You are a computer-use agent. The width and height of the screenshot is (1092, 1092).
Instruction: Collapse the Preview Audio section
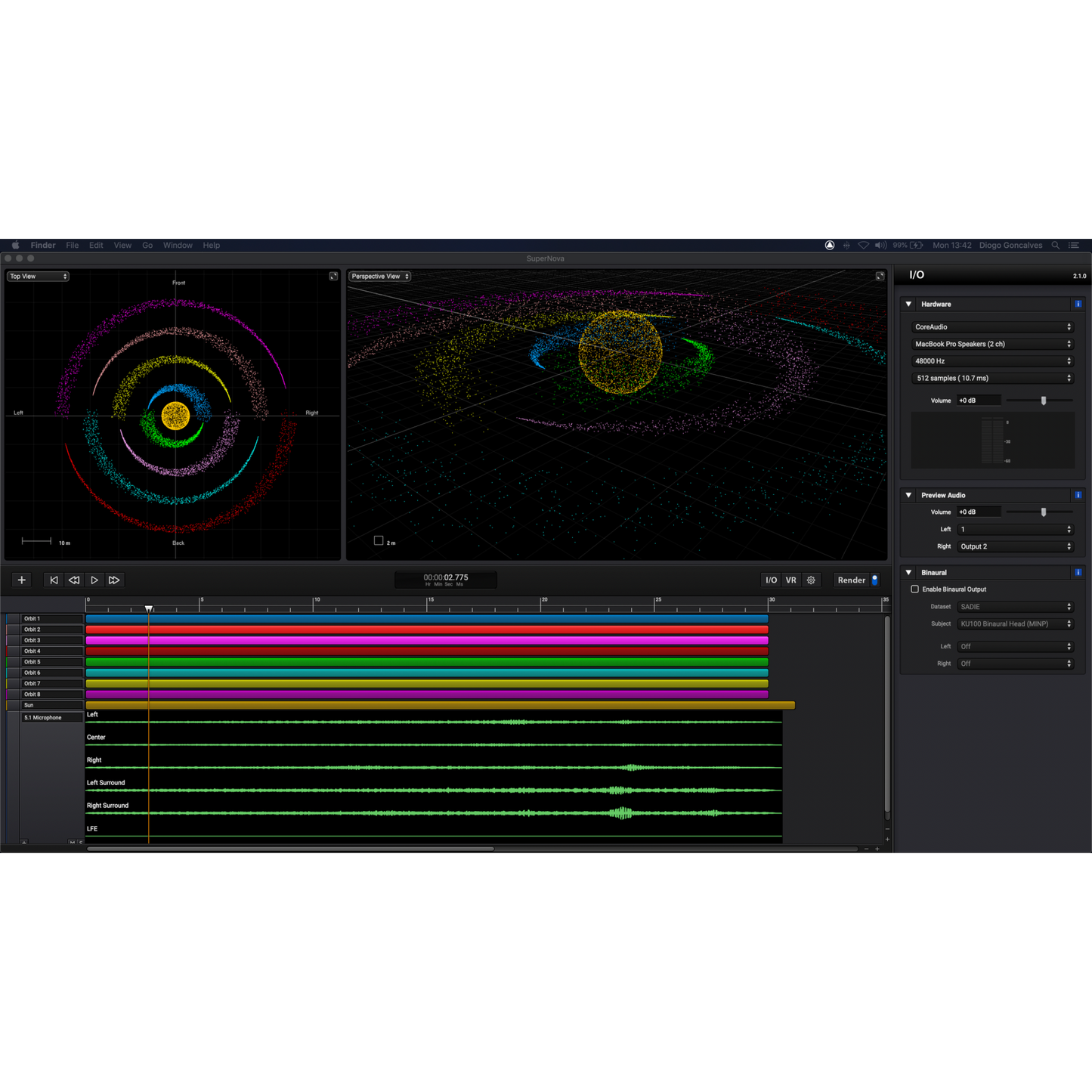(x=908, y=496)
